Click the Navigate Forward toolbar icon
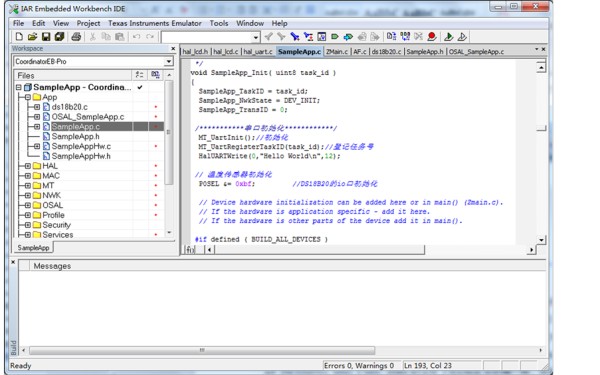600x375 pixels. click(x=375, y=37)
